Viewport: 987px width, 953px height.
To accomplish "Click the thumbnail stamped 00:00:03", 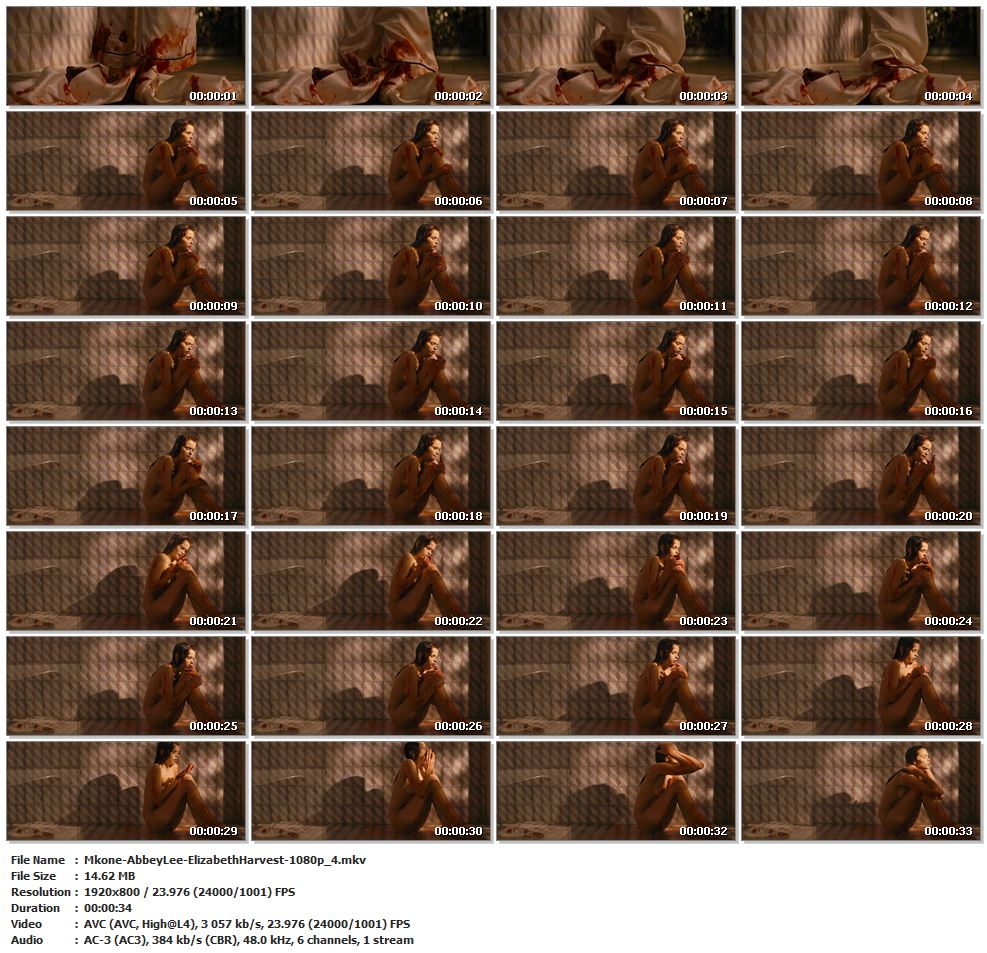I will click(x=616, y=56).
